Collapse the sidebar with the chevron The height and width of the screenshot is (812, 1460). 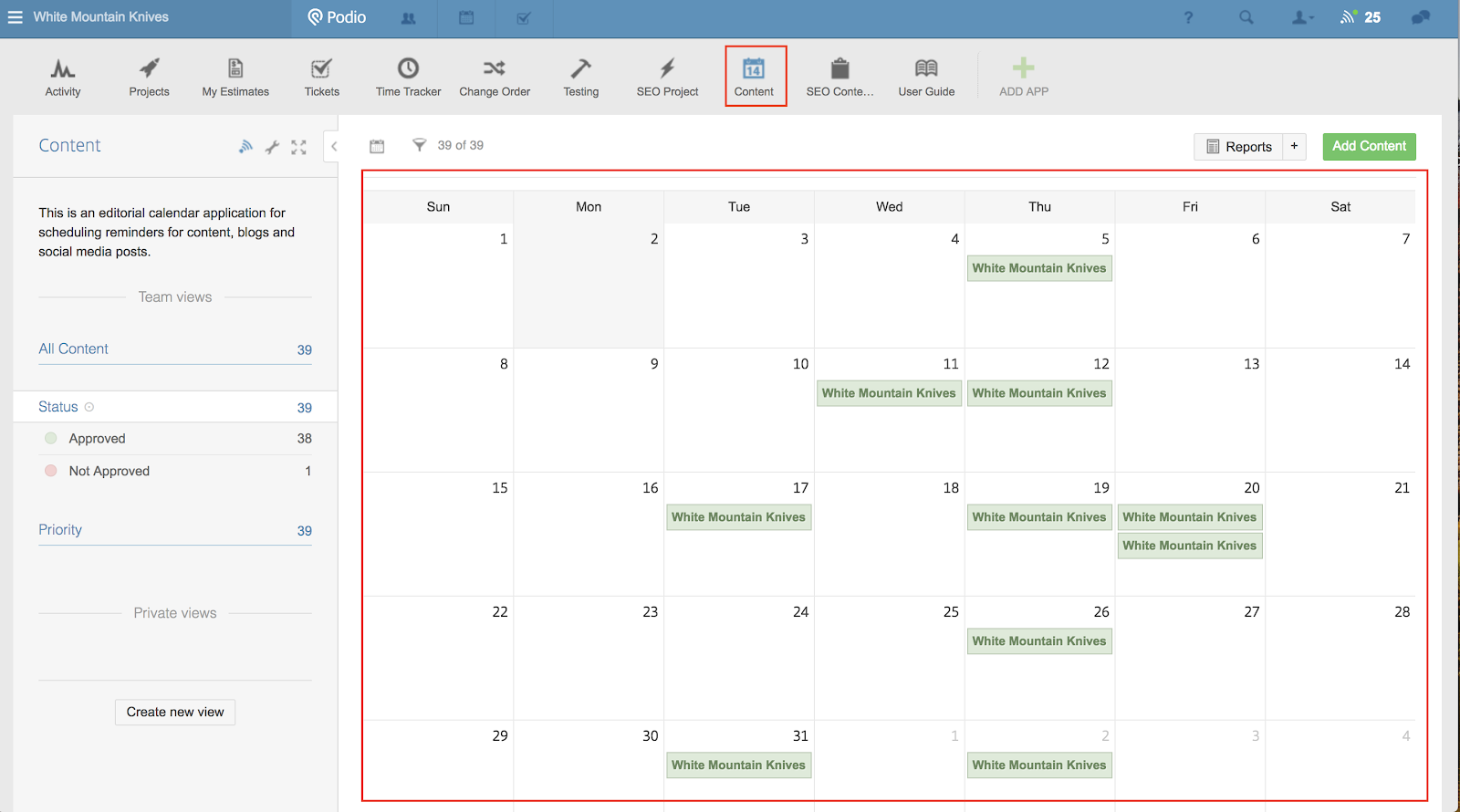(333, 146)
